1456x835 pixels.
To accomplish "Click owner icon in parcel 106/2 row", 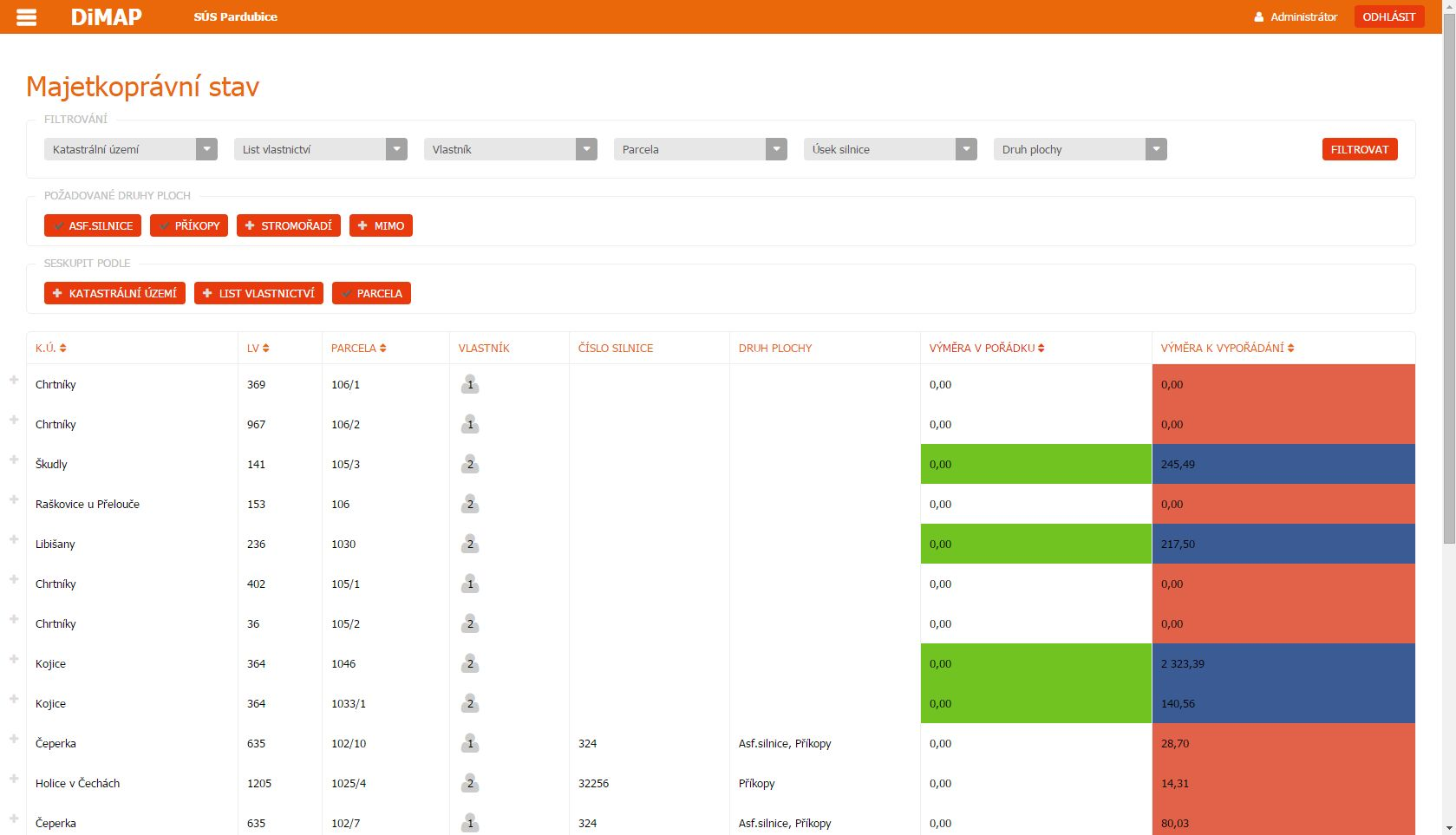I will (x=470, y=424).
